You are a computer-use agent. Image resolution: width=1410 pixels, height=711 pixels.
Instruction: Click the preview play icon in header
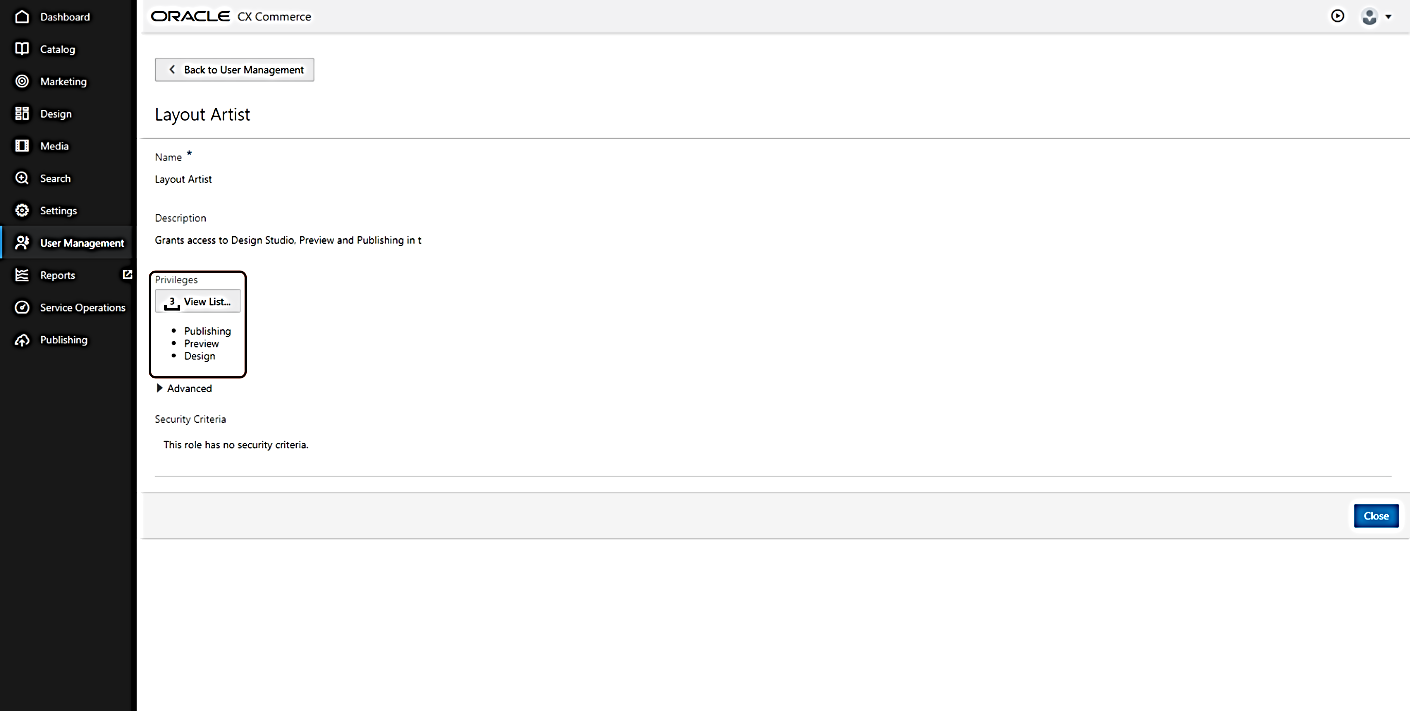(x=1337, y=16)
